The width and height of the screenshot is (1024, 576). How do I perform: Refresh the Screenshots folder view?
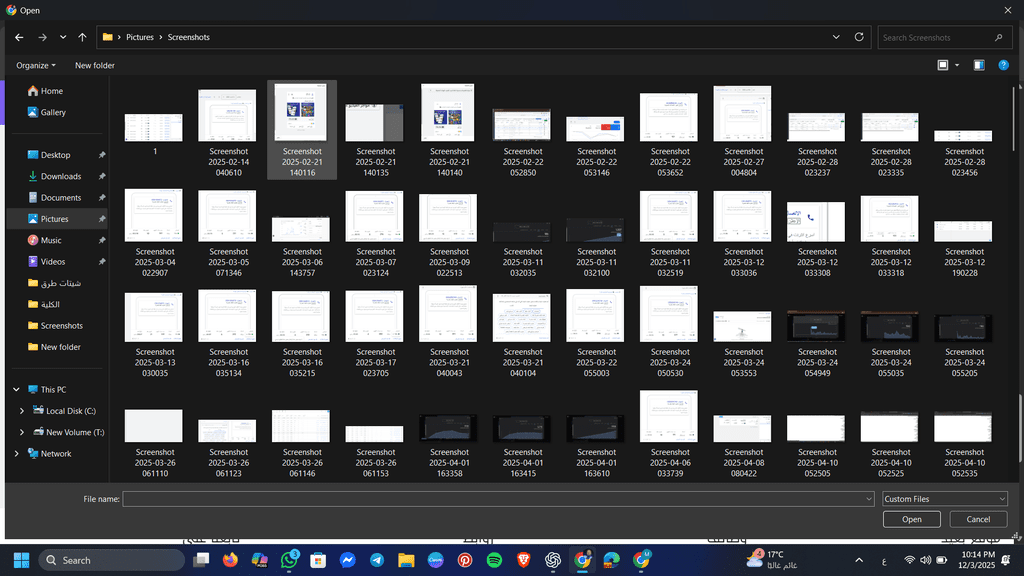click(x=859, y=37)
